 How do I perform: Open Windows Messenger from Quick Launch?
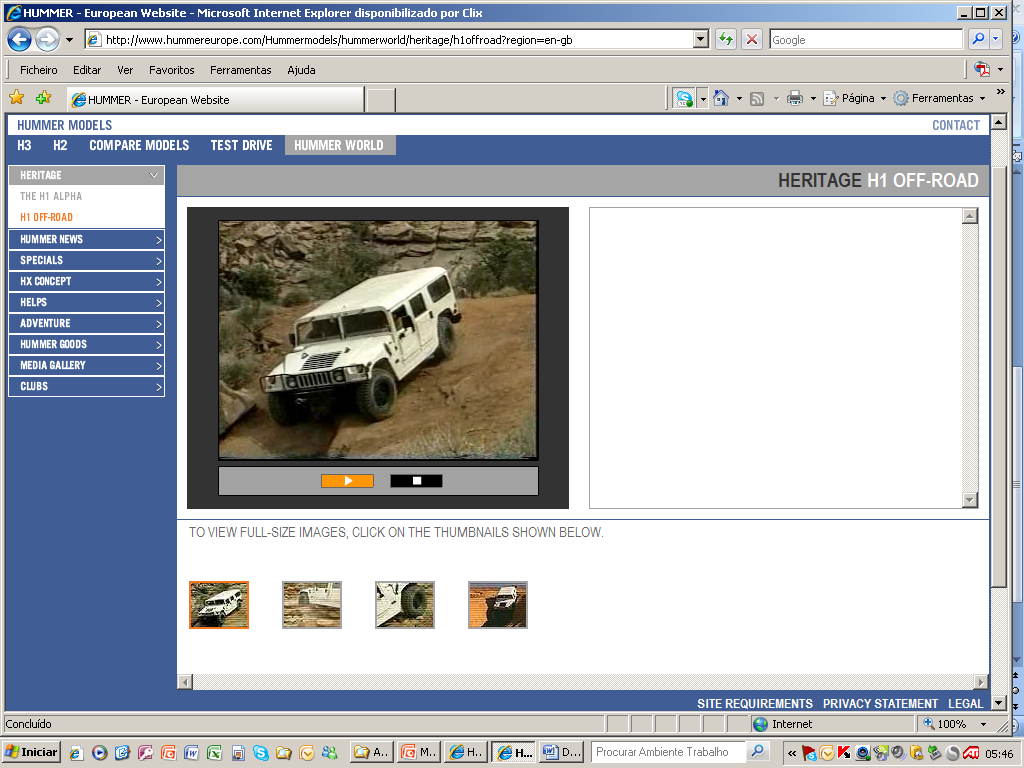[x=330, y=753]
